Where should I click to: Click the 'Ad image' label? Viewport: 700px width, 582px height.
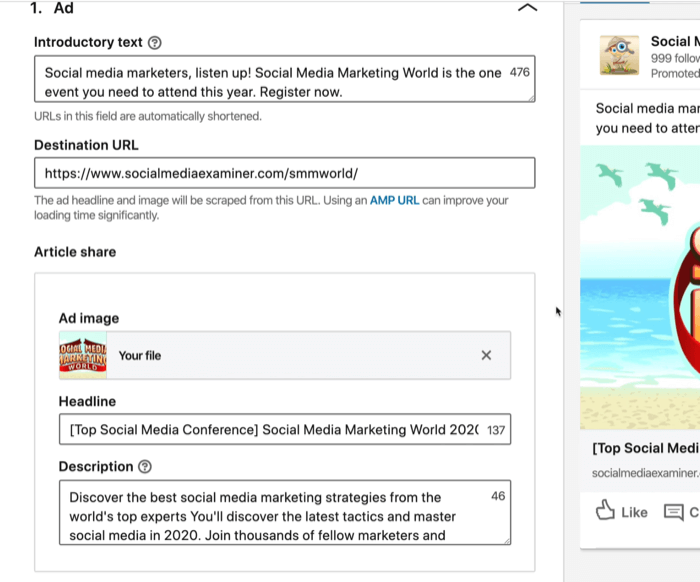(89, 319)
